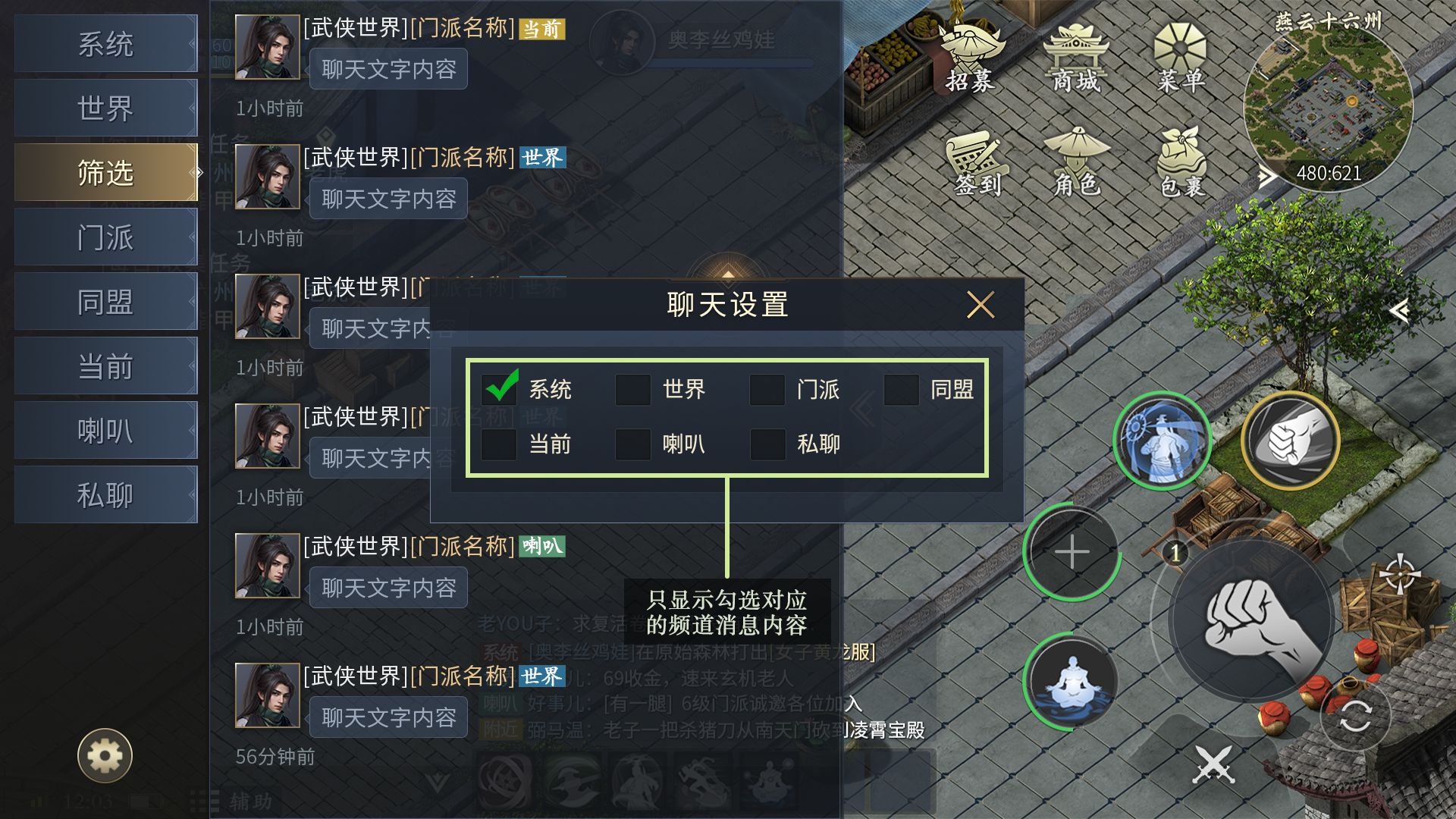Viewport: 1456px width, 819px height.
Task: Open the 角色 character icon
Action: [1076, 163]
